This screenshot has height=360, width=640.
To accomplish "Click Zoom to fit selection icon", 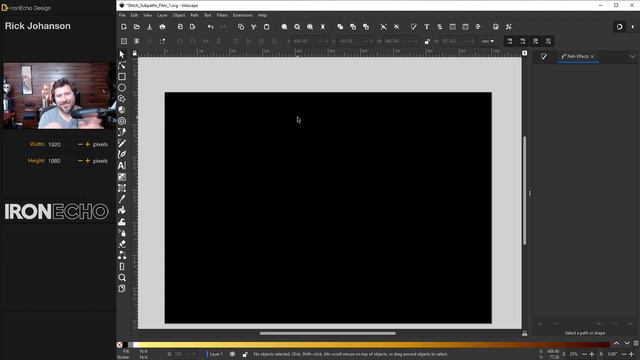I will pyautogui.click(x=284, y=27).
